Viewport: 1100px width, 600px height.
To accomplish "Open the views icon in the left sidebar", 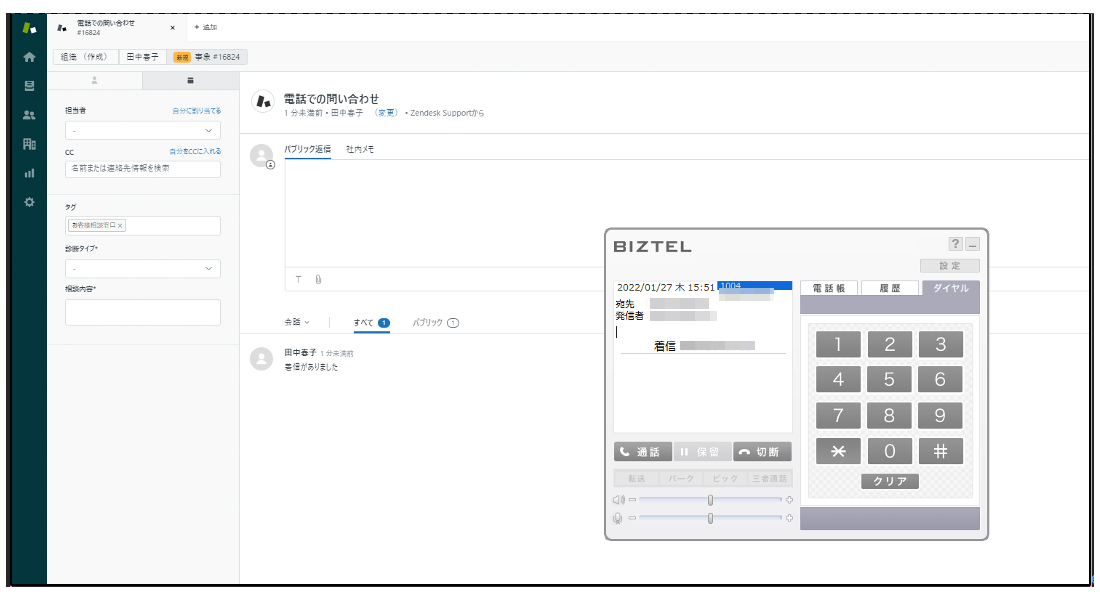I will pos(29,86).
